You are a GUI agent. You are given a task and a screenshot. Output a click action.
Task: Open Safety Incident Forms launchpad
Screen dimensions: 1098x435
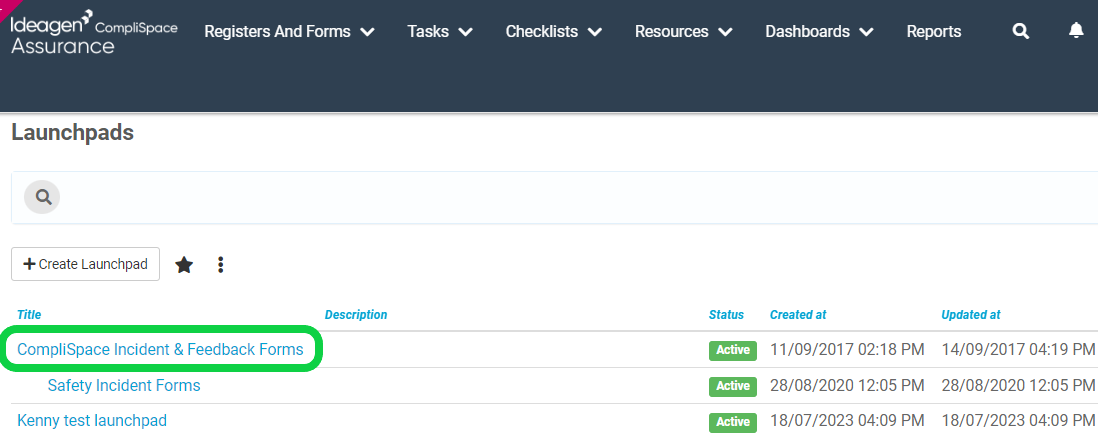tap(124, 385)
